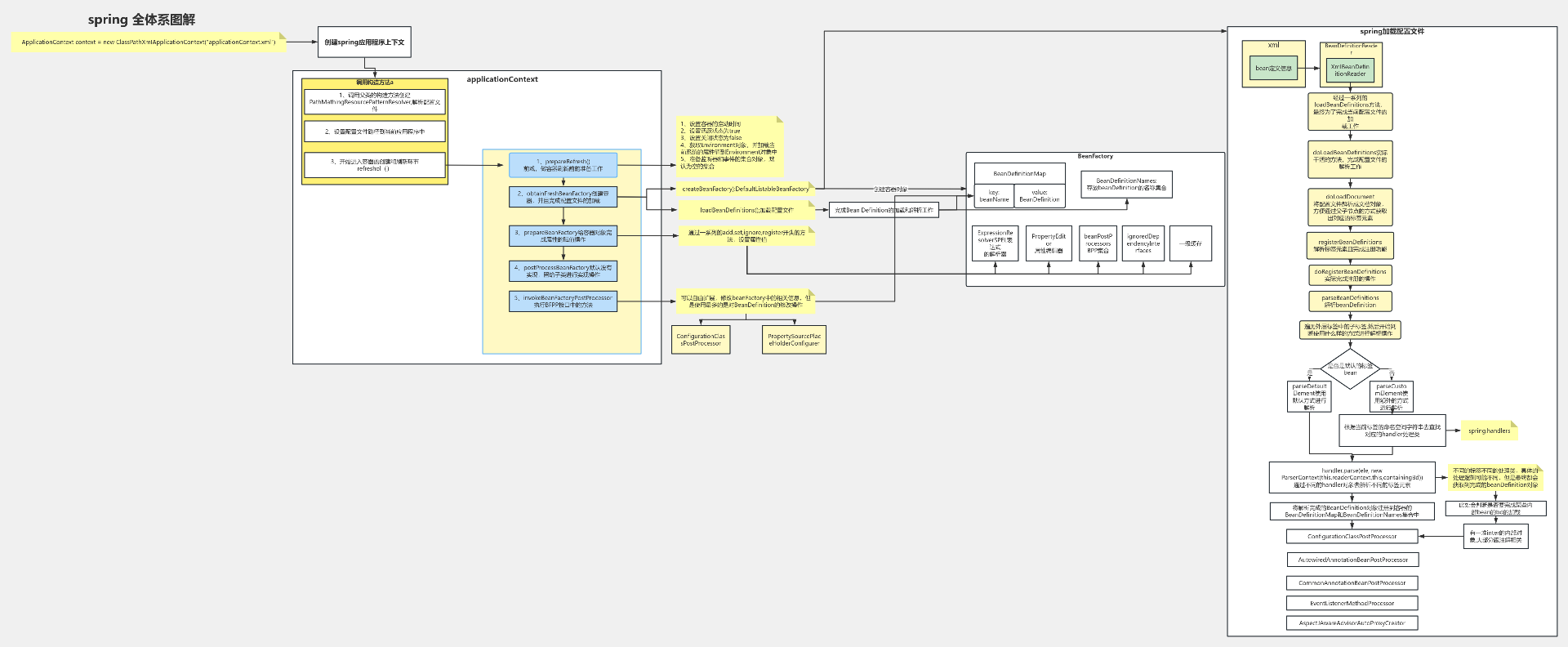Click the ignoredDependencyInterfaces box
1568x647 pixels.
[x=1143, y=243]
